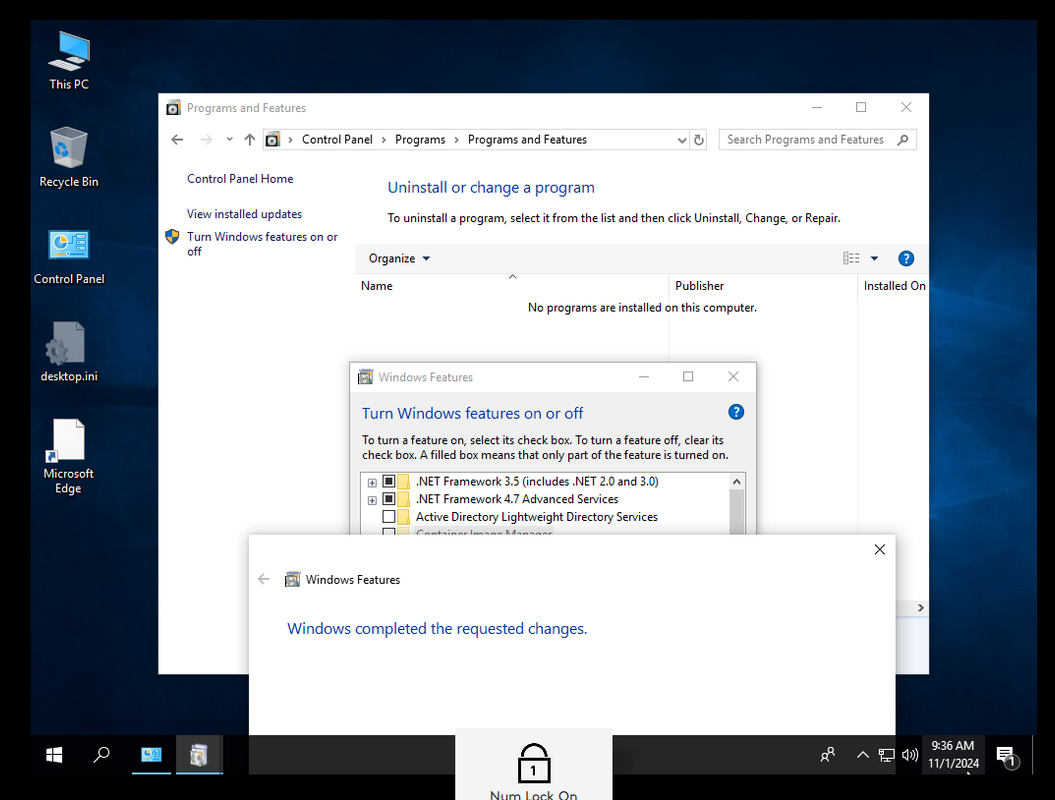Screen dimensions: 1055x800
Task: Click the Programs and Features breadcrumb
Action: click(x=527, y=139)
